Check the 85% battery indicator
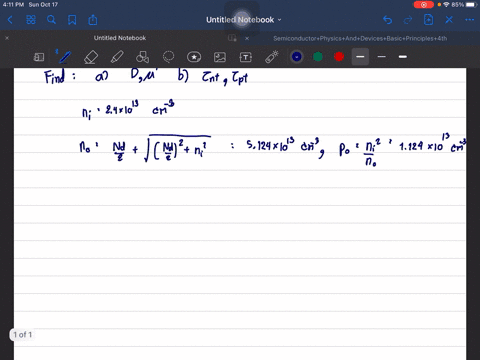Screen dimensions: 480x360 [x=464, y=5]
